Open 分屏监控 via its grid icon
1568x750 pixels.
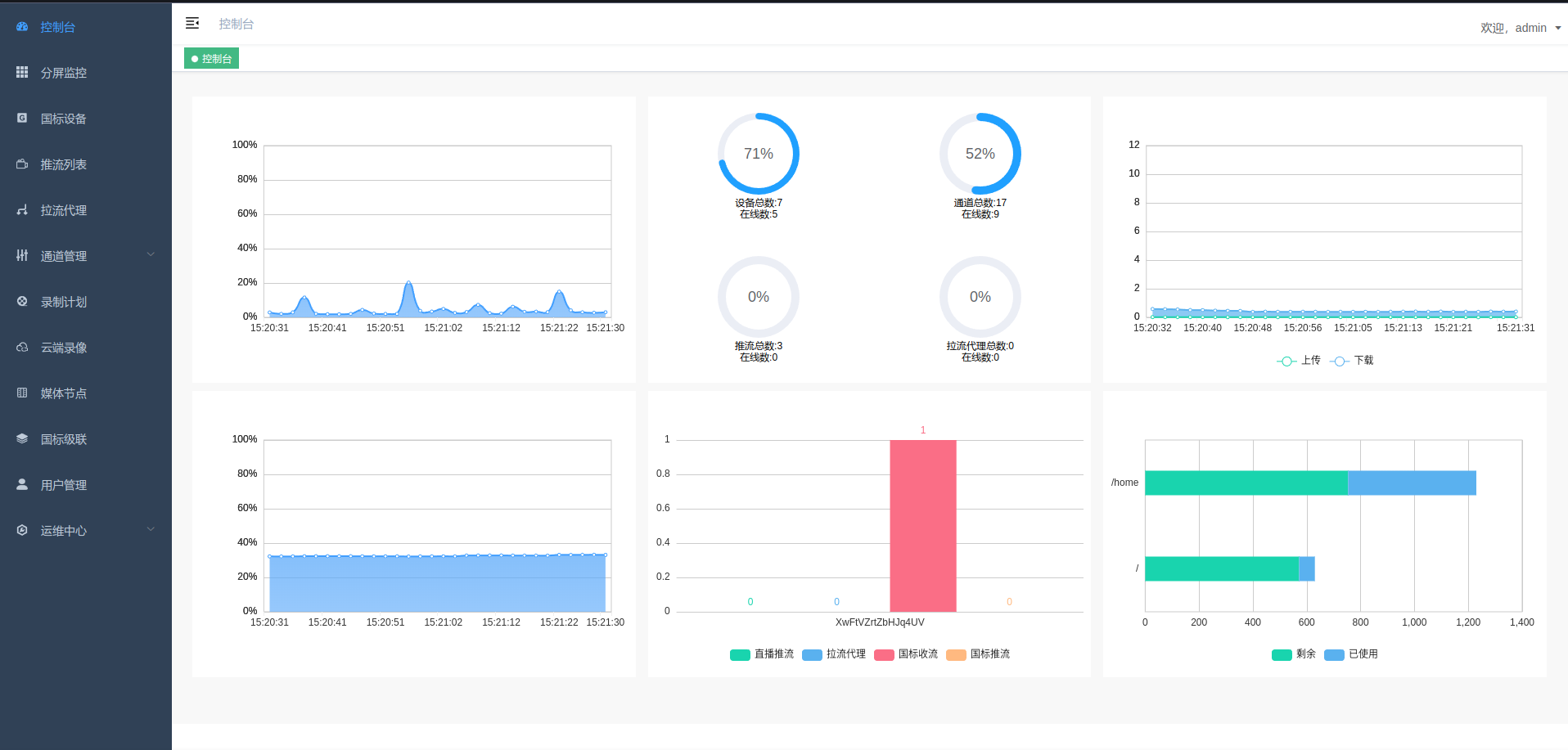[x=22, y=73]
